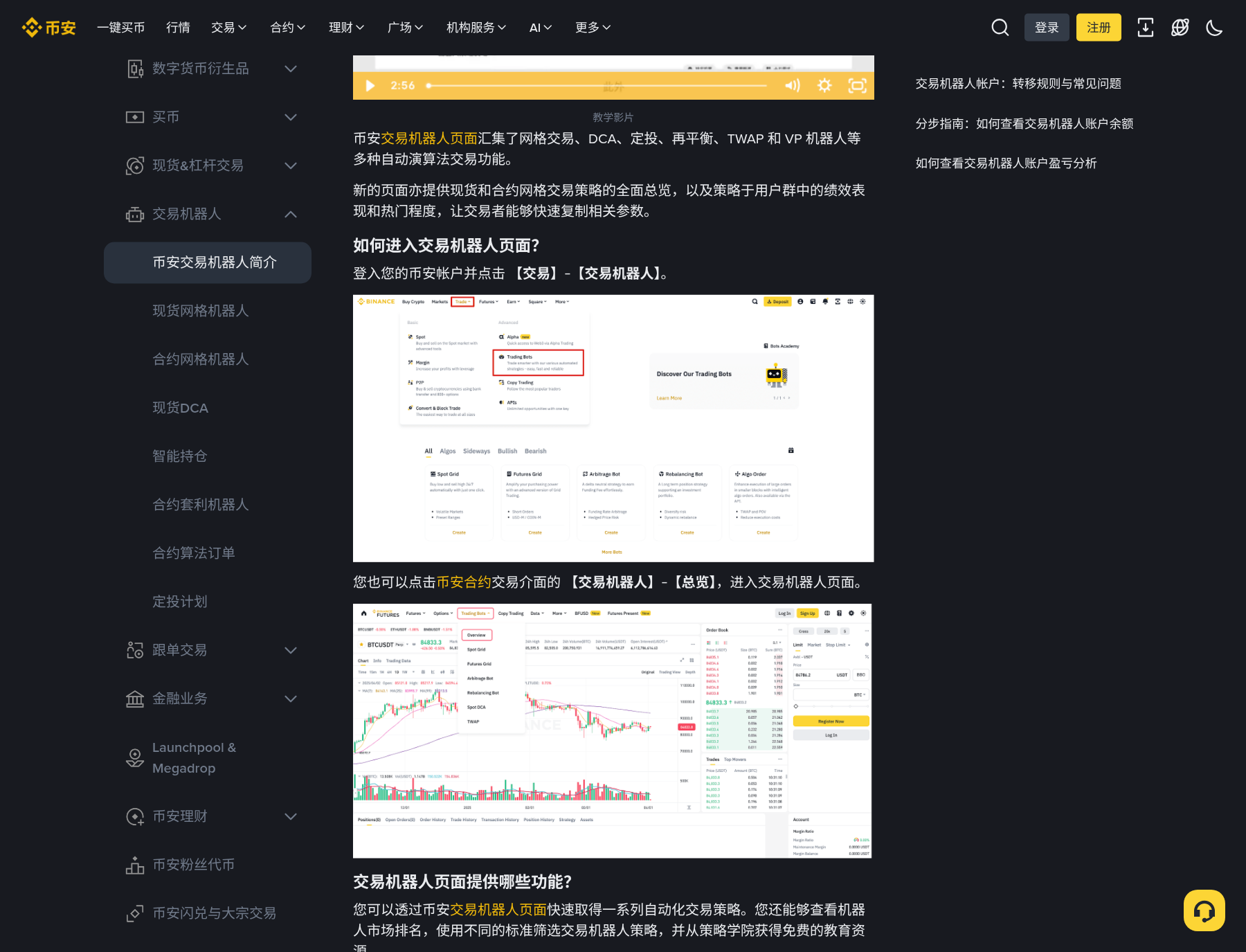Open the 币安合约 link in article
Viewport: 1246px width, 952px height.
(x=464, y=582)
